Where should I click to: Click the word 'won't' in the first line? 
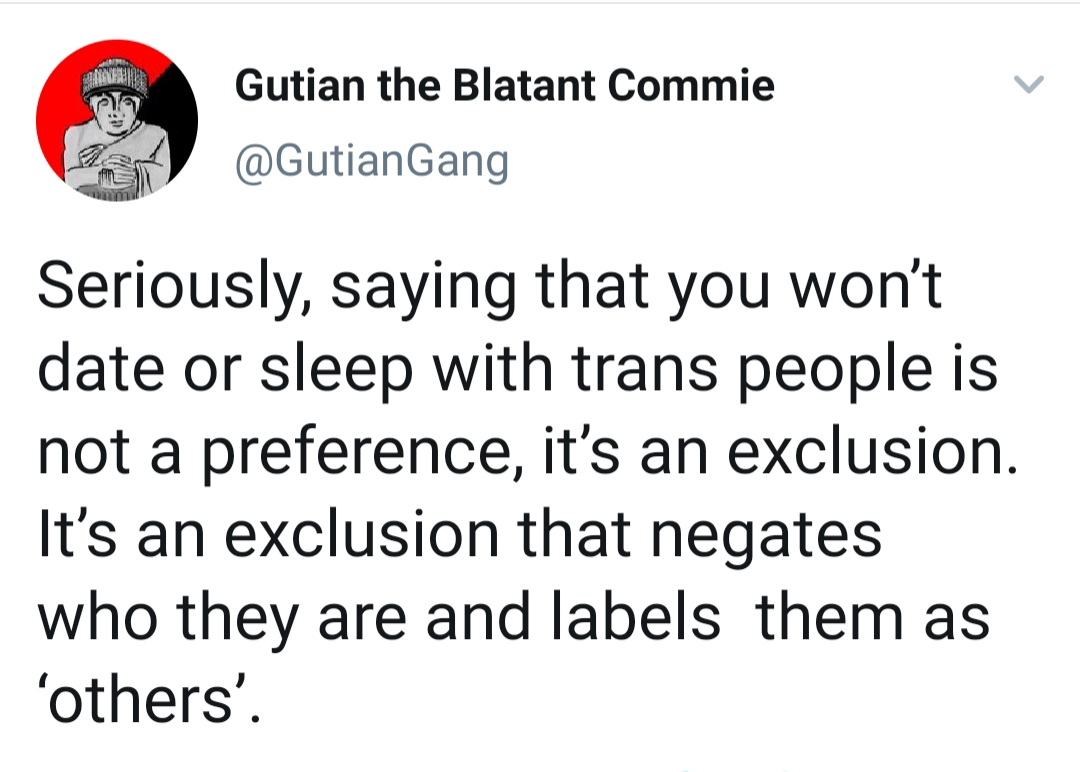point(866,286)
